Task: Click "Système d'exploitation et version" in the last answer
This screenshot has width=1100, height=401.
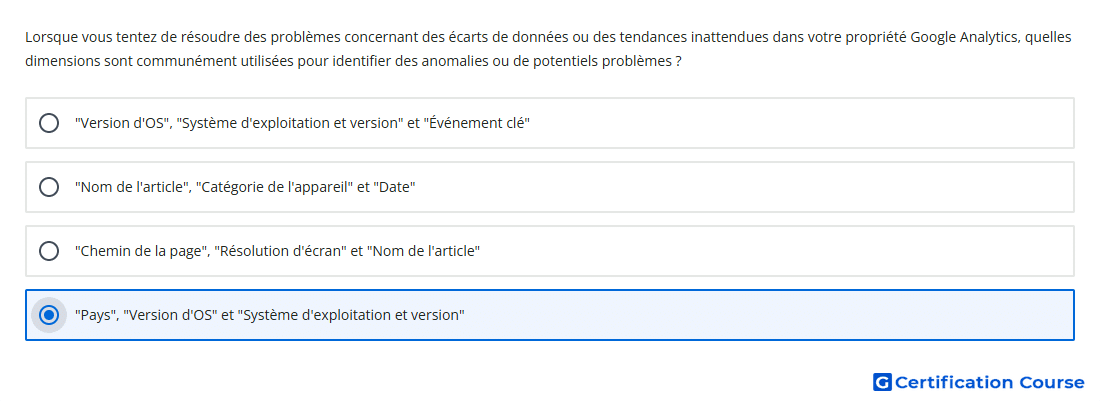Action: [x=351, y=315]
